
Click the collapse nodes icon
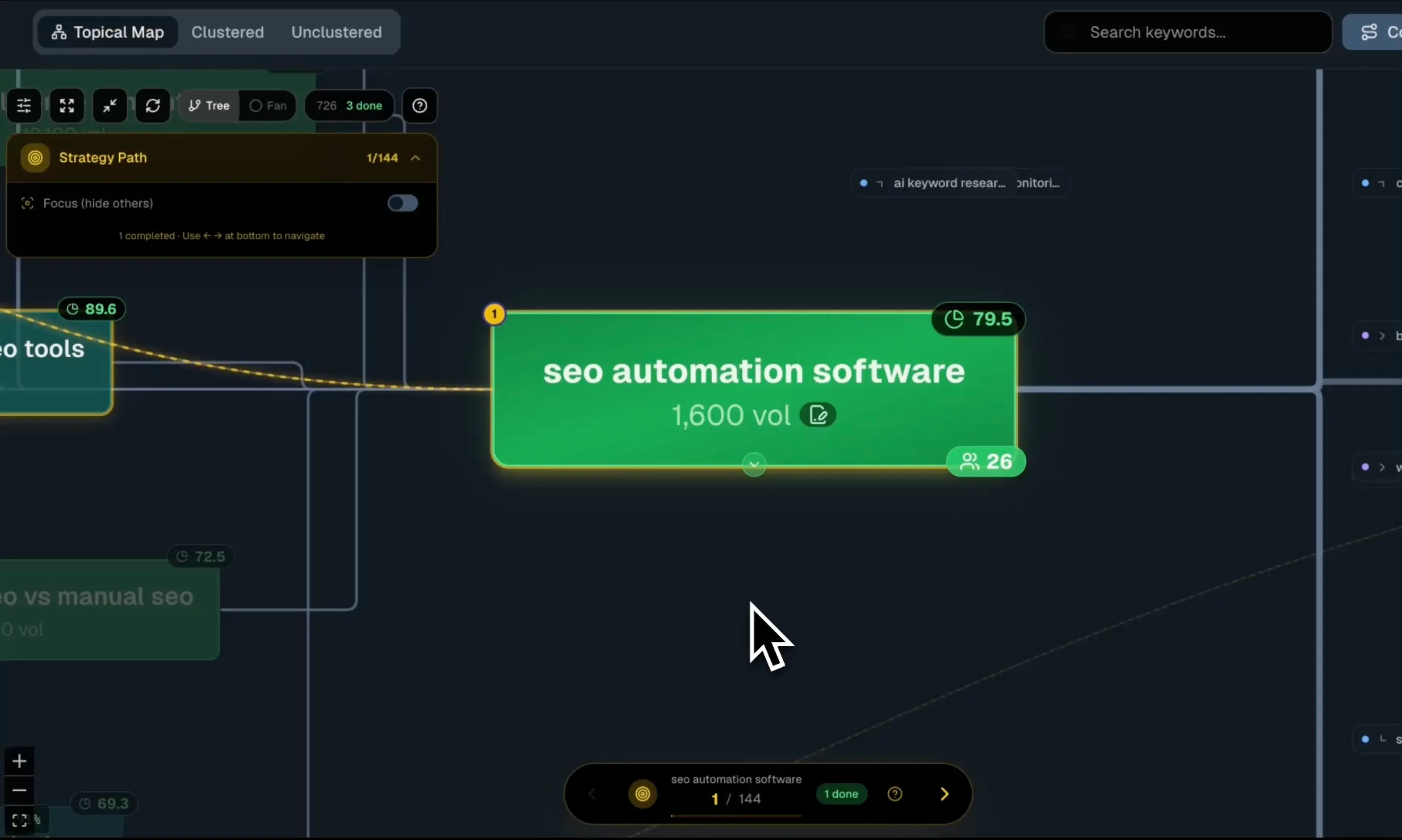click(110, 106)
